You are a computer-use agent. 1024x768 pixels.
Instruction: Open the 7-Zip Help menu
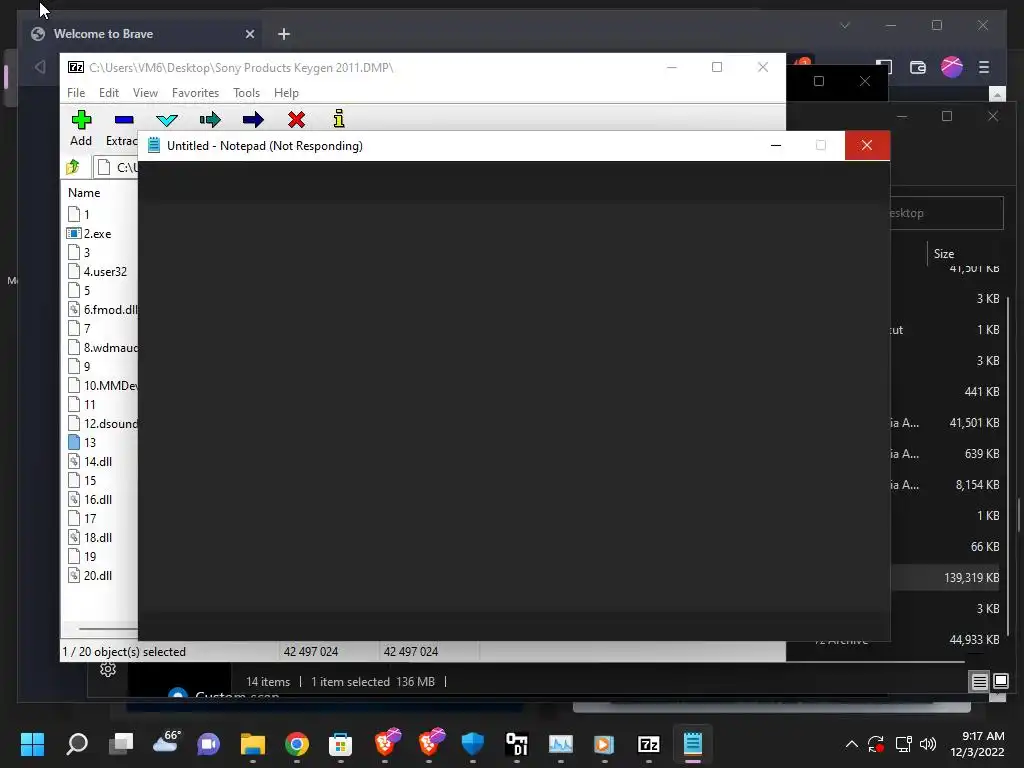[x=286, y=93]
